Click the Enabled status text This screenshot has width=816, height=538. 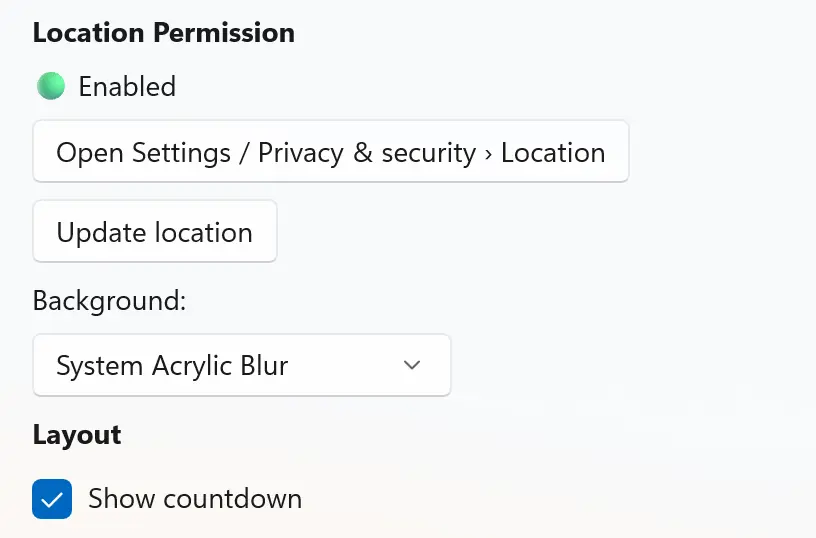(x=127, y=87)
